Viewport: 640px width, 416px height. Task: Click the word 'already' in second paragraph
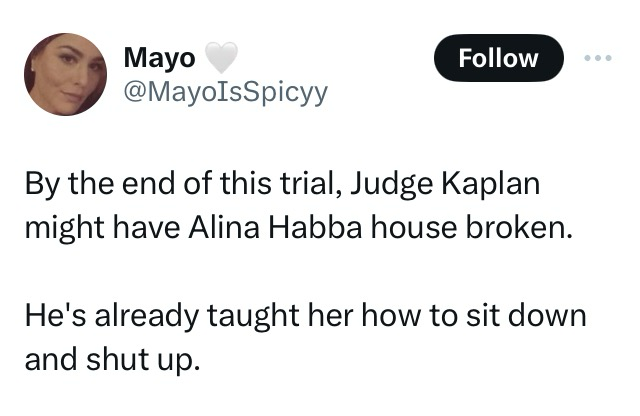(x=147, y=316)
